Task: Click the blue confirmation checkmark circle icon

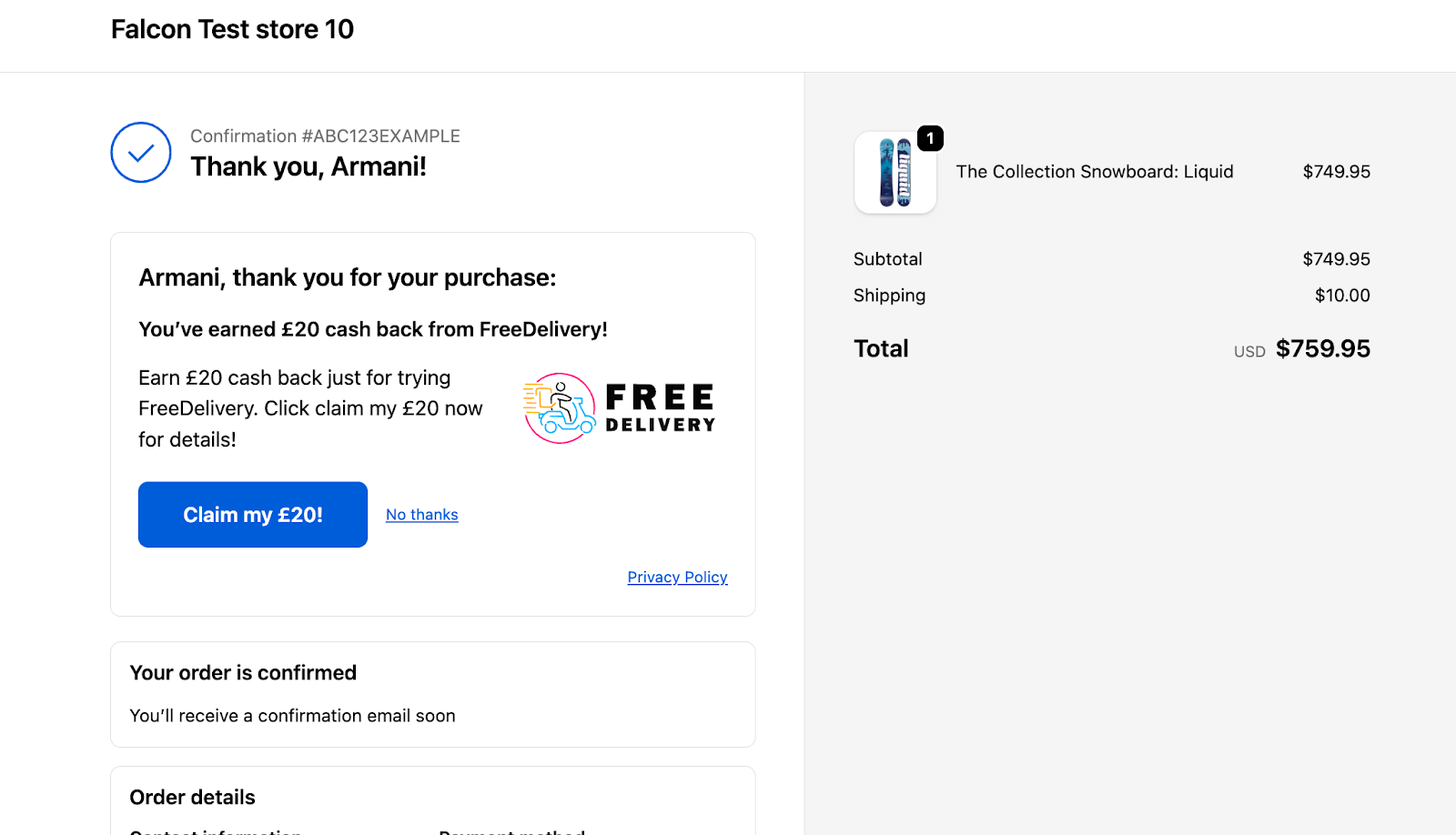Action: tap(141, 153)
